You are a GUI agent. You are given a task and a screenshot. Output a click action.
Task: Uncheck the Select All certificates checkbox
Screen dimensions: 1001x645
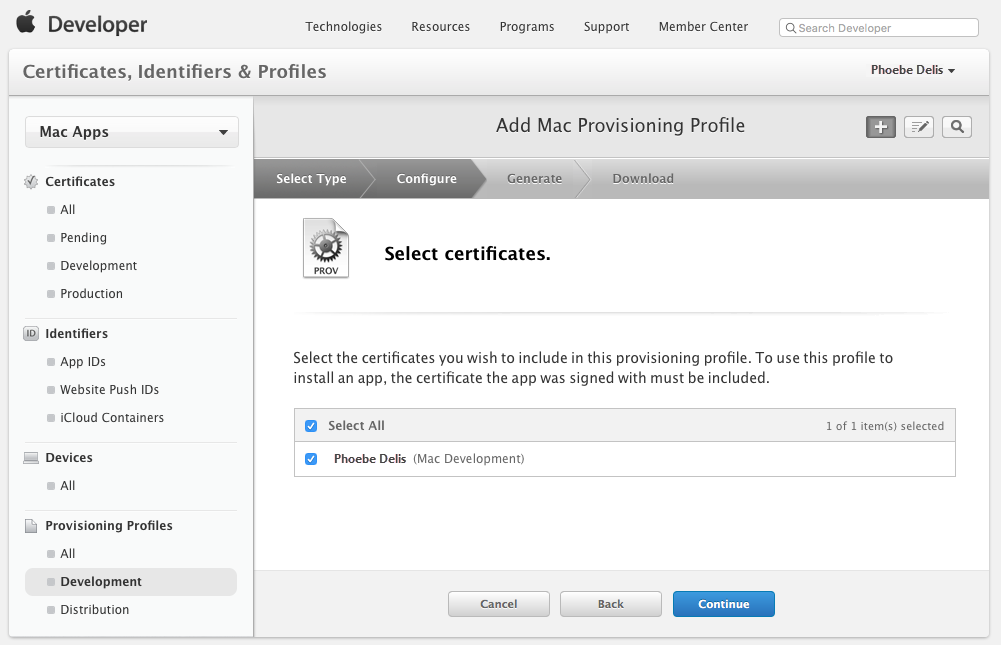pyautogui.click(x=311, y=425)
